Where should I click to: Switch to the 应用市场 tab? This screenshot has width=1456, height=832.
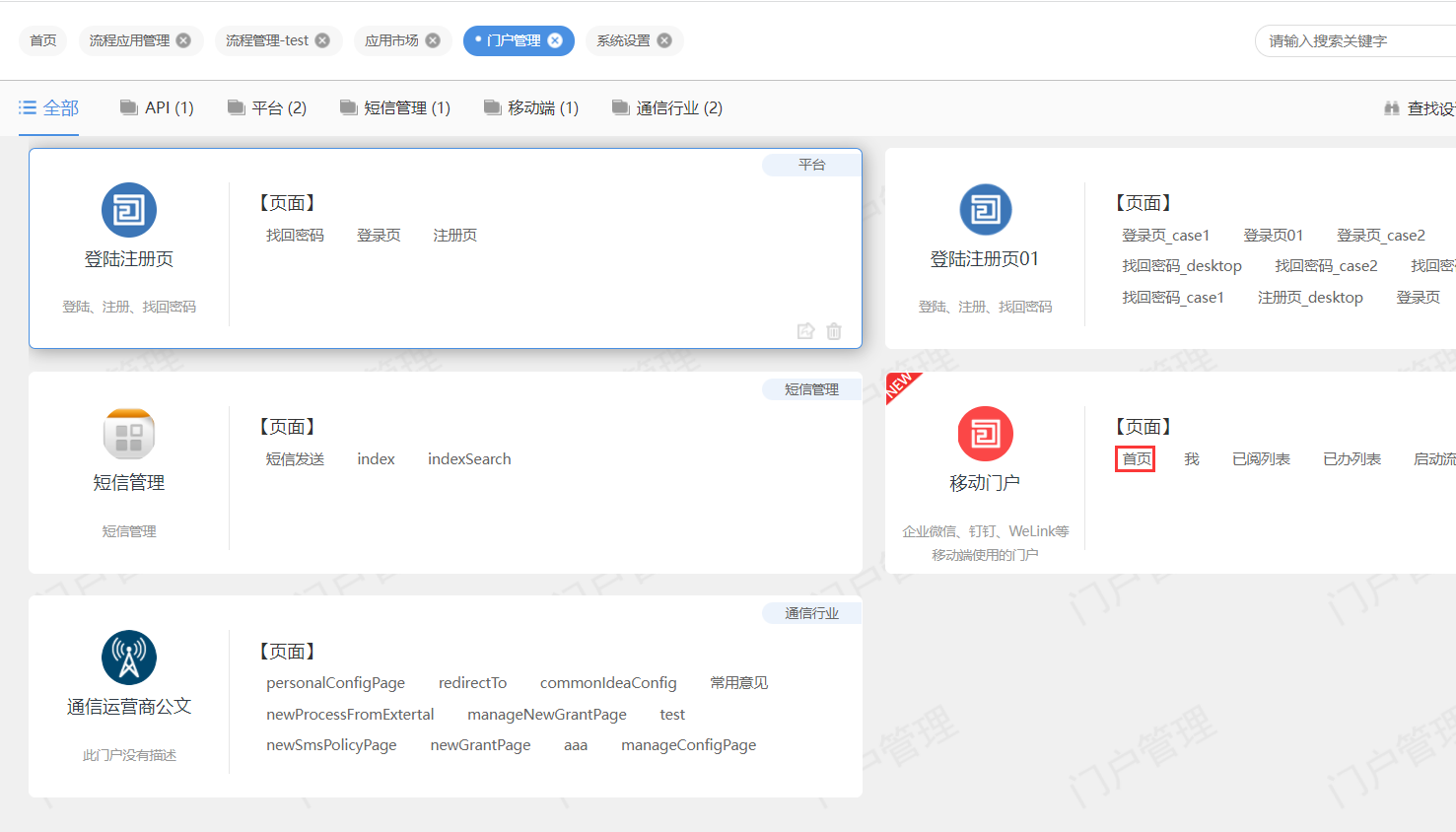[391, 40]
